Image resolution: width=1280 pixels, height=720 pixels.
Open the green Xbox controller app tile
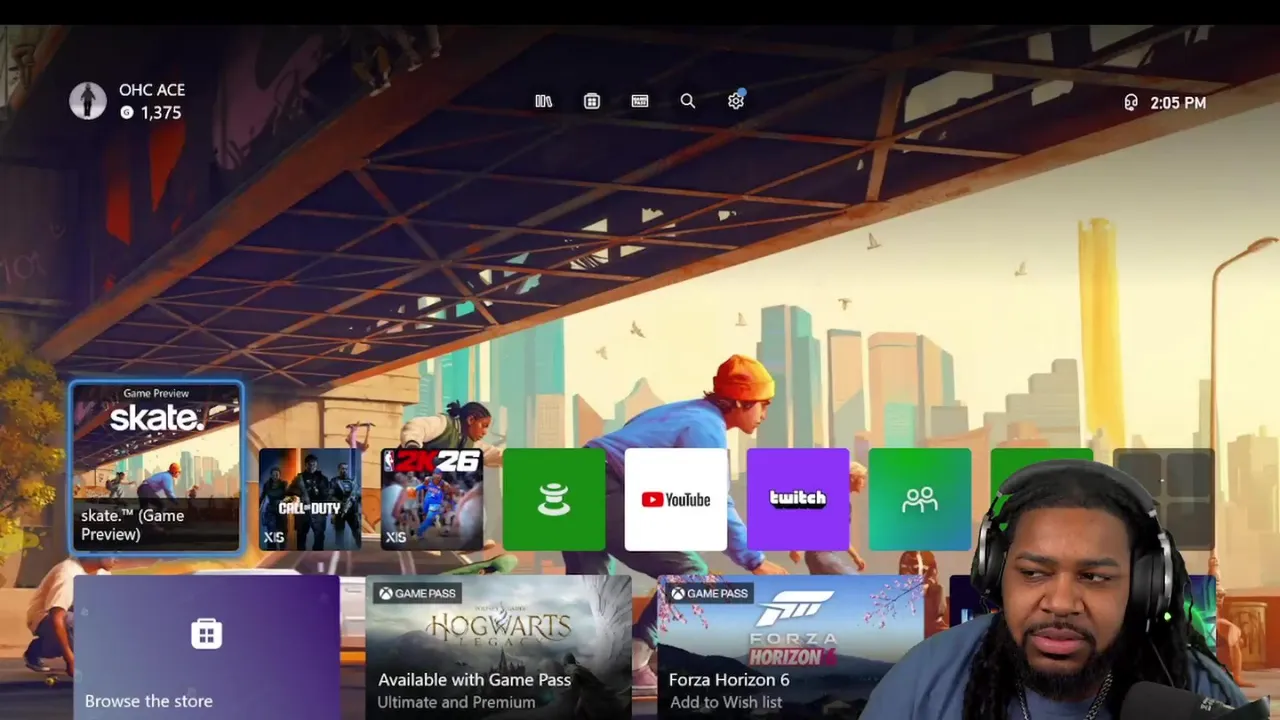[554, 499]
